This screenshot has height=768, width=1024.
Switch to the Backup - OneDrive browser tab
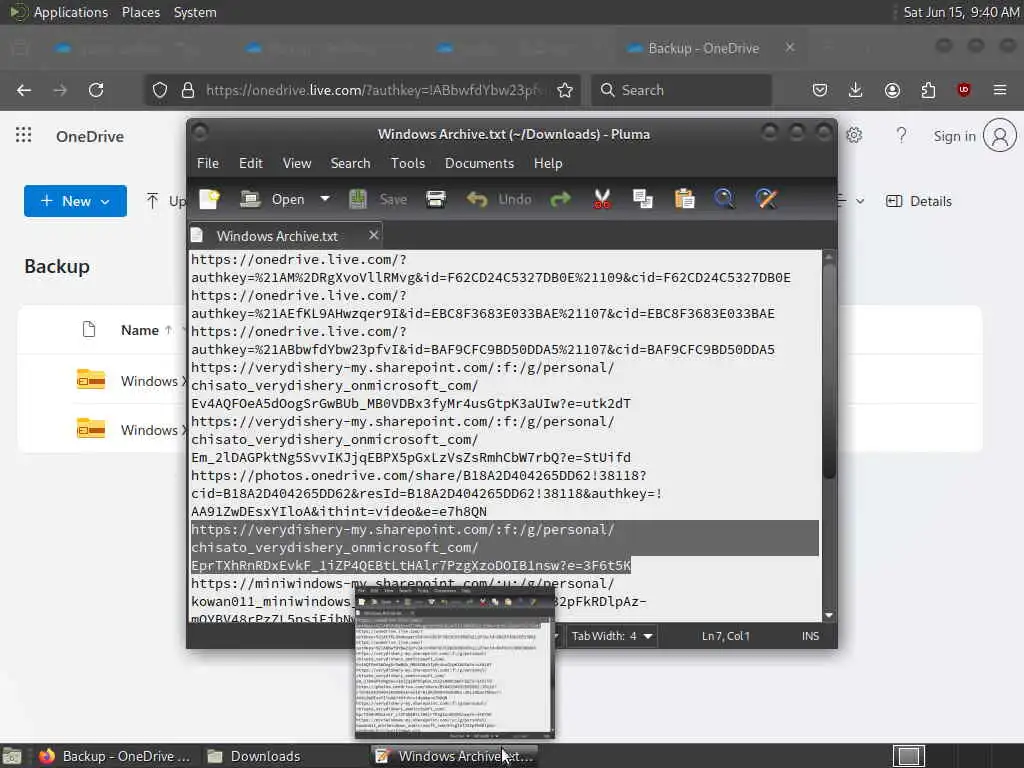(x=702, y=48)
